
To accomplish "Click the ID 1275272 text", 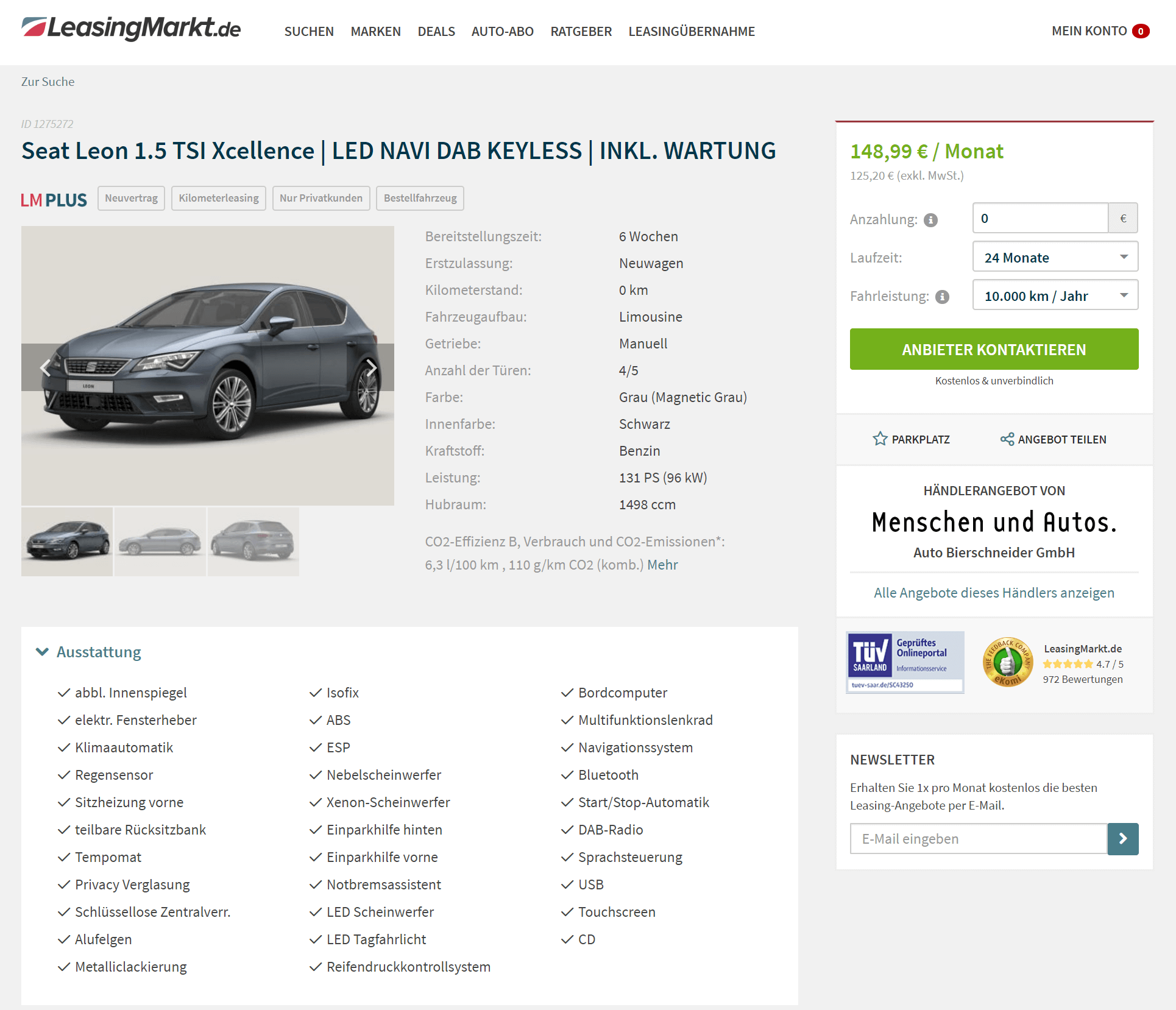I will point(47,124).
